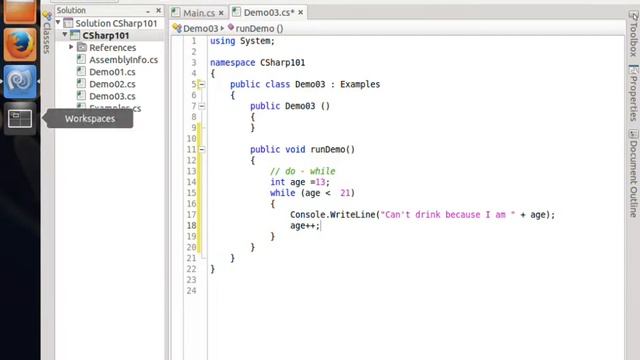Place cursor in the '// do - while' comment
This screenshot has width=640, height=360.
[302, 171]
